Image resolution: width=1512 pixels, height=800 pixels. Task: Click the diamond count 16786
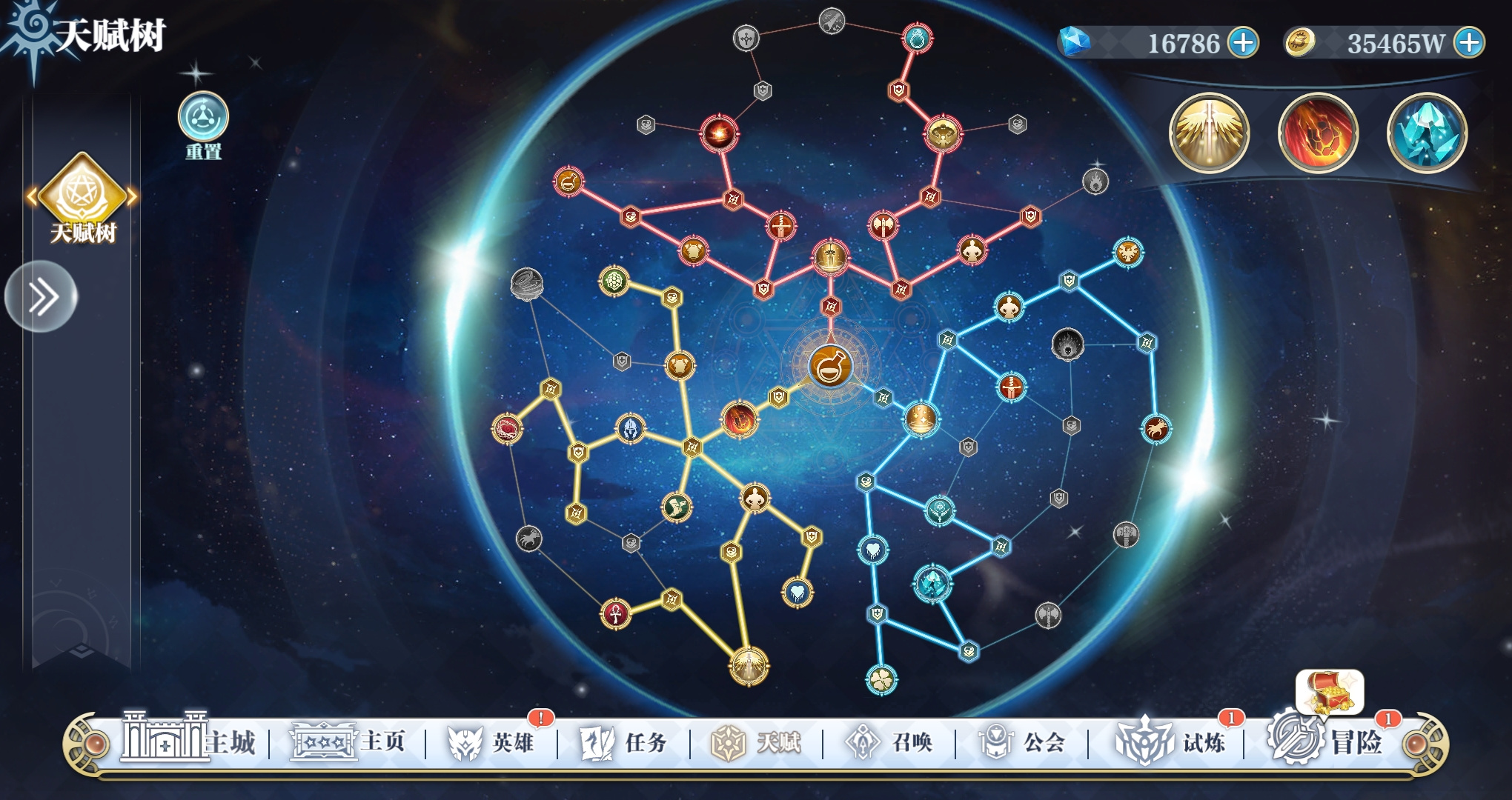(x=1184, y=44)
